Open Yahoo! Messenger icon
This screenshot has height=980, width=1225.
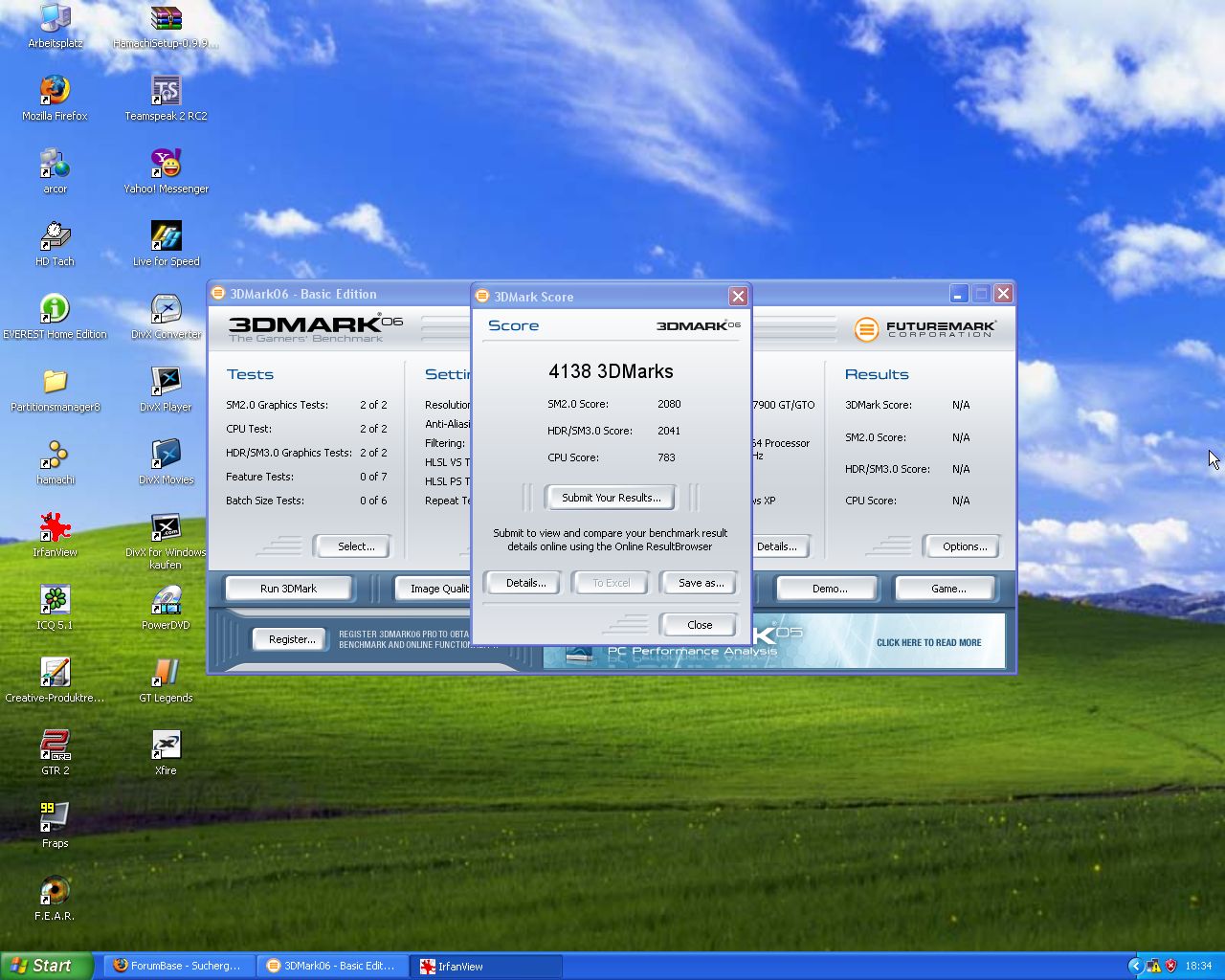point(166,171)
